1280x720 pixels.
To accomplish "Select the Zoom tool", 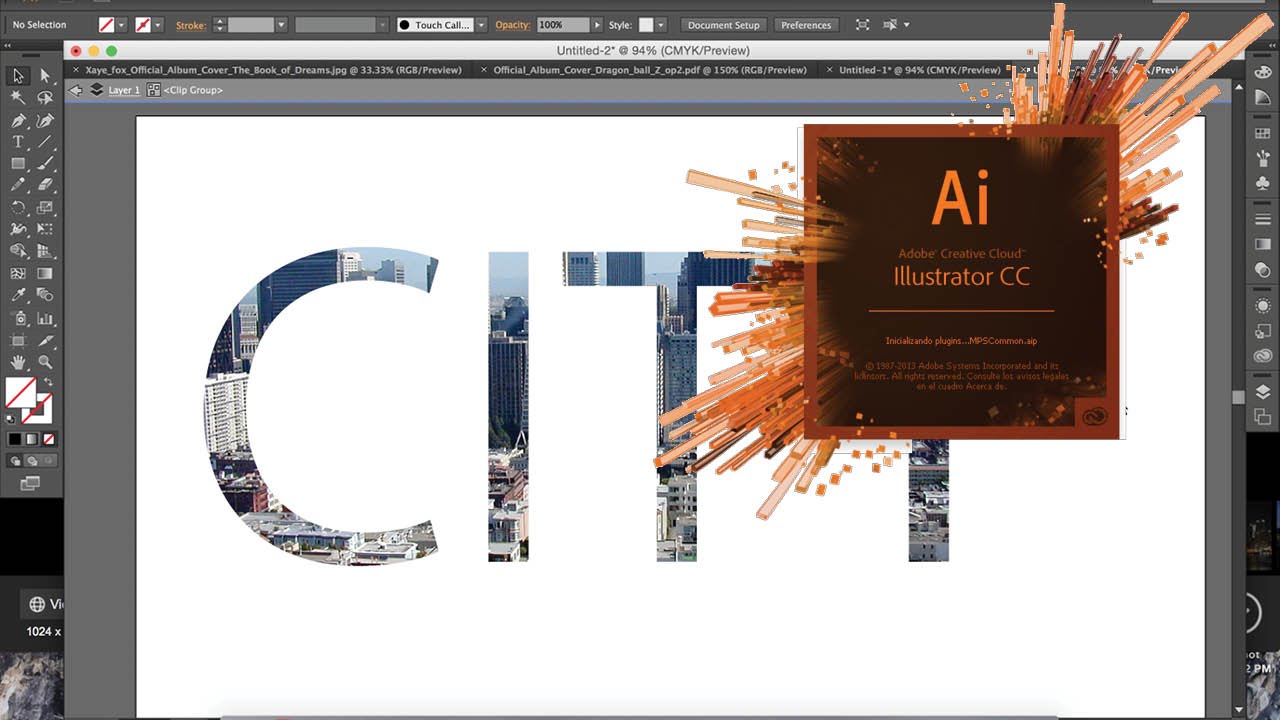I will pos(44,361).
